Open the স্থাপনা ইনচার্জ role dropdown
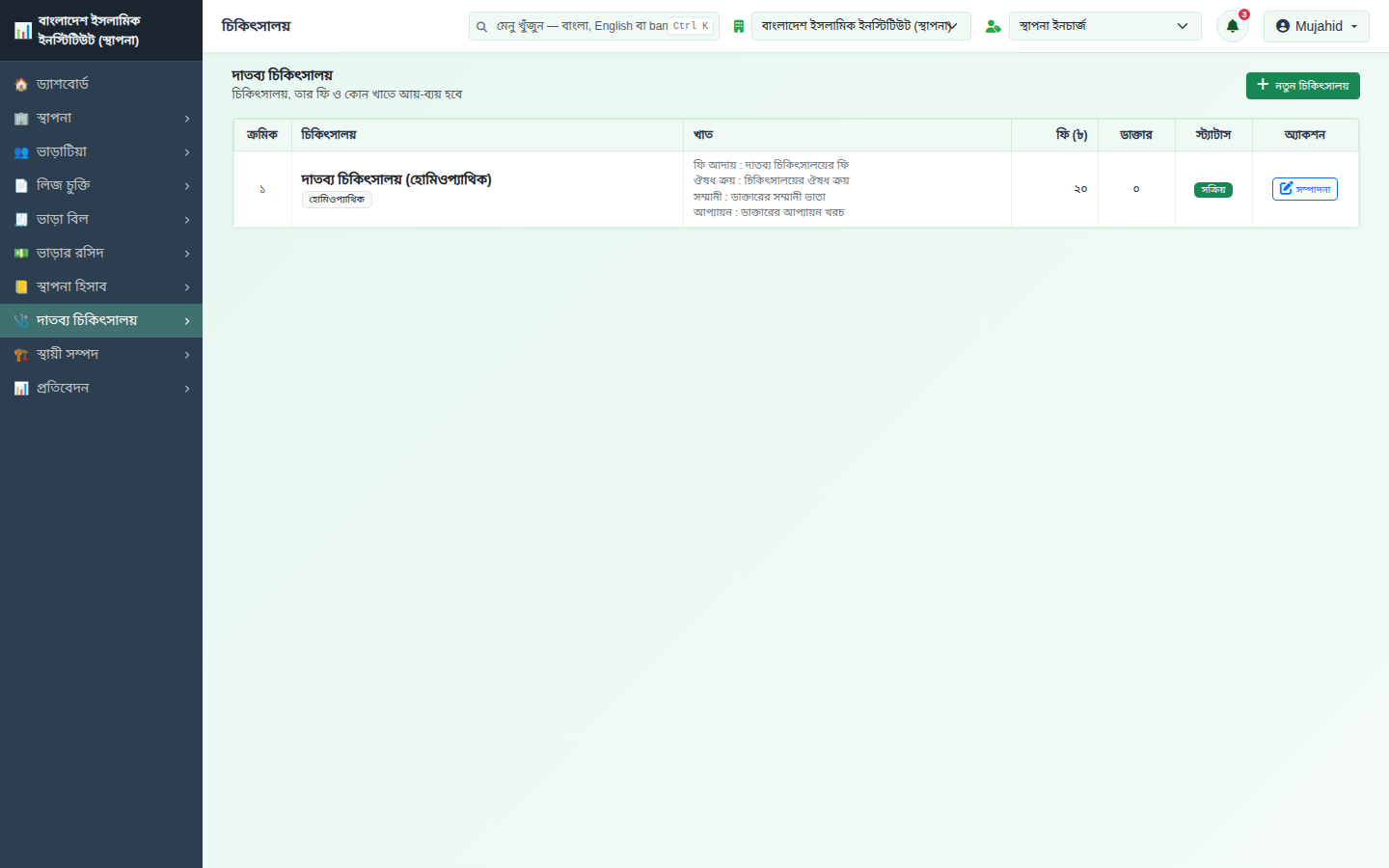Image resolution: width=1389 pixels, height=868 pixels. pyautogui.click(x=1105, y=26)
